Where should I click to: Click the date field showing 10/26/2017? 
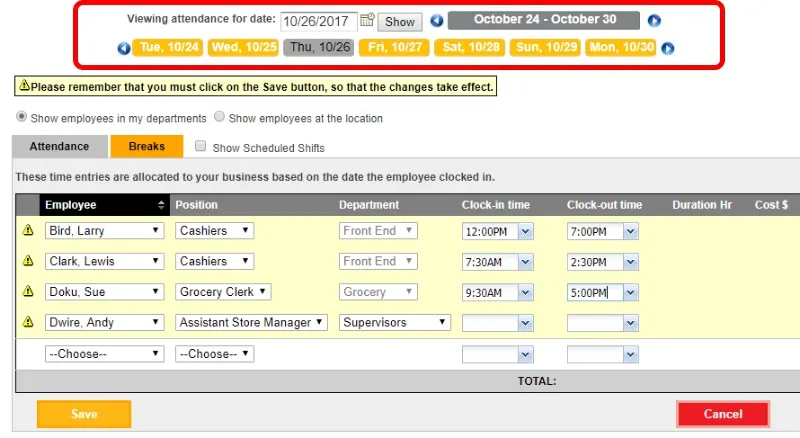tap(319, 21)
